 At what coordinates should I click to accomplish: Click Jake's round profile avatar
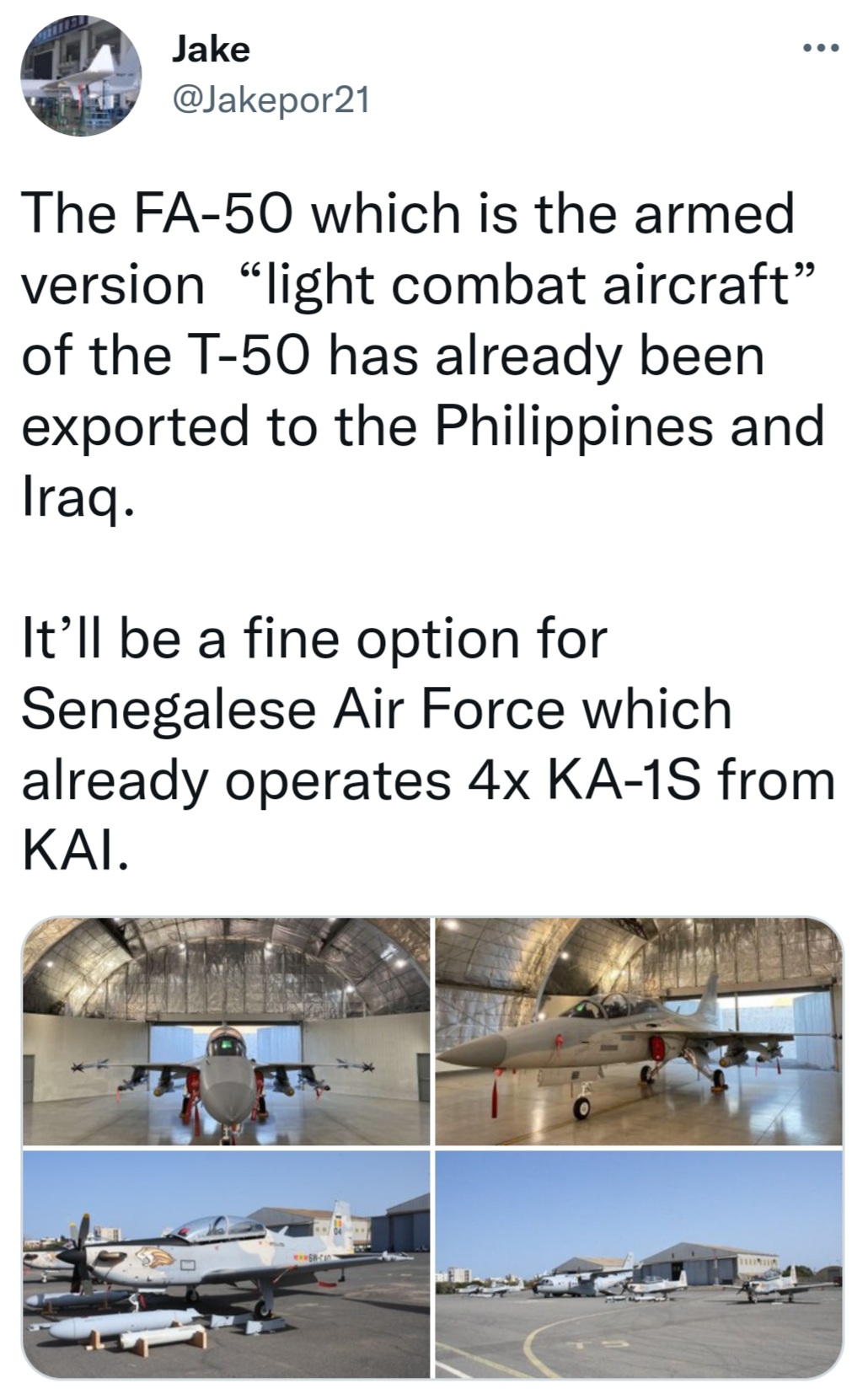tap(81, 76)
